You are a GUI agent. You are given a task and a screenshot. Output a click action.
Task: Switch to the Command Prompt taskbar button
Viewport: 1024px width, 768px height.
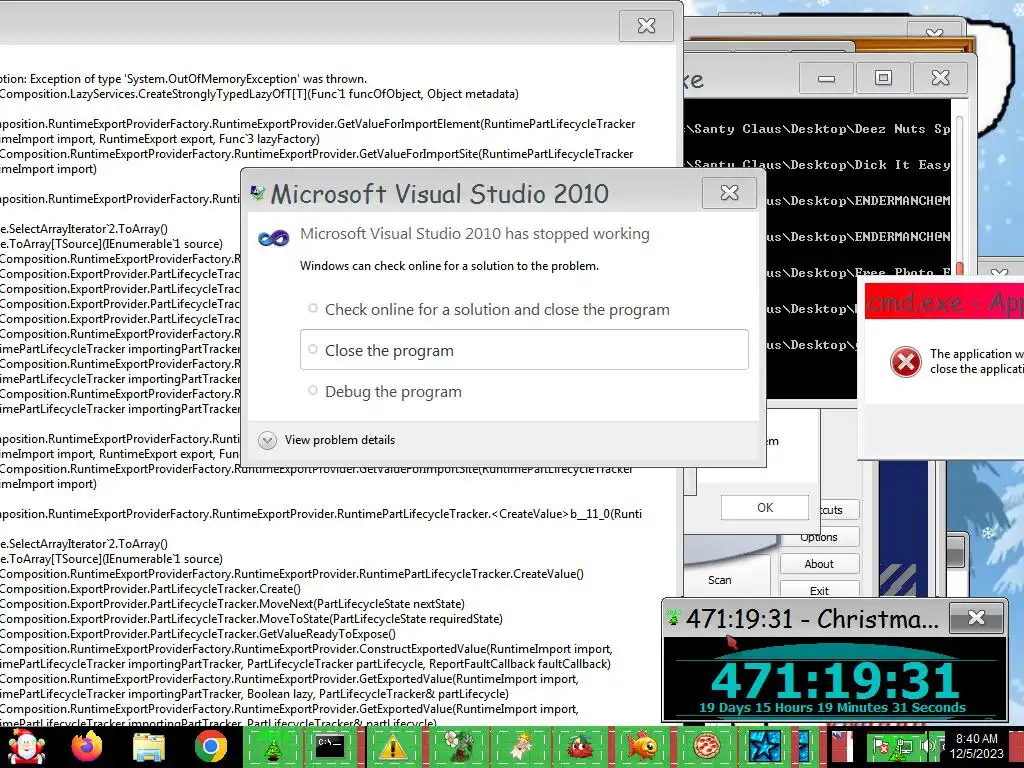[330, 746]
